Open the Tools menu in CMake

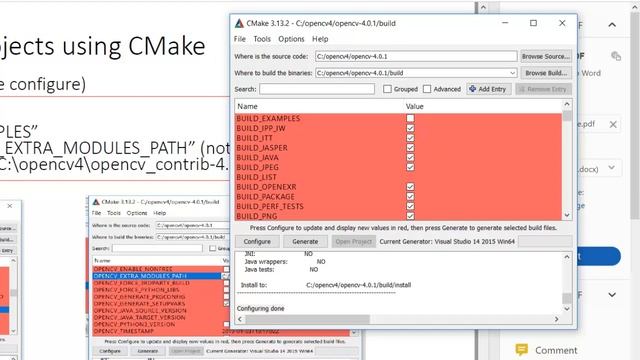pyautogui.click(x=262, y=39)
